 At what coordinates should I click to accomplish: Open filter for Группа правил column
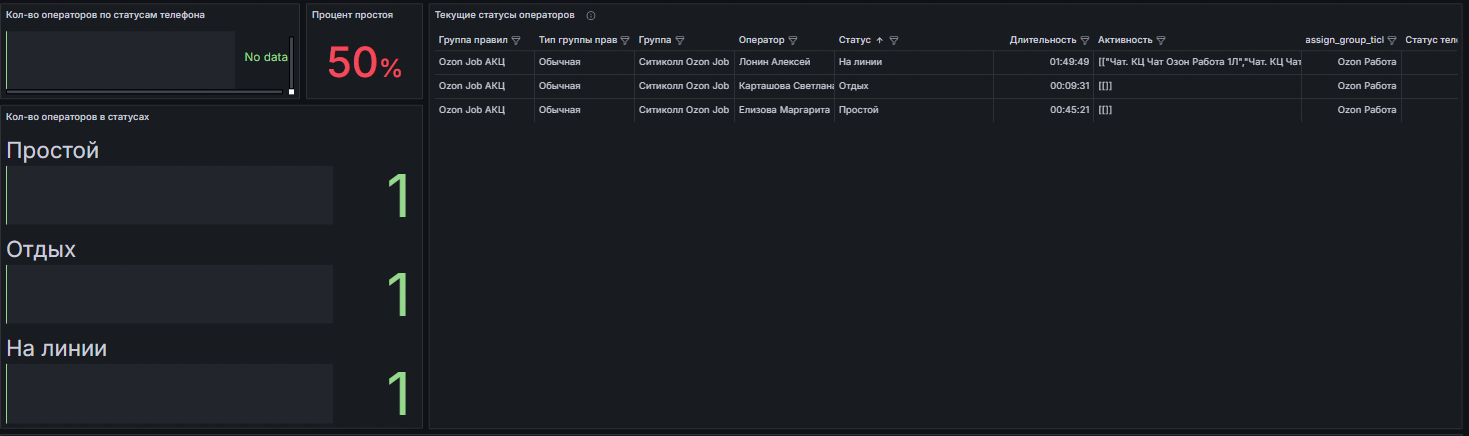tap(516, 41)
